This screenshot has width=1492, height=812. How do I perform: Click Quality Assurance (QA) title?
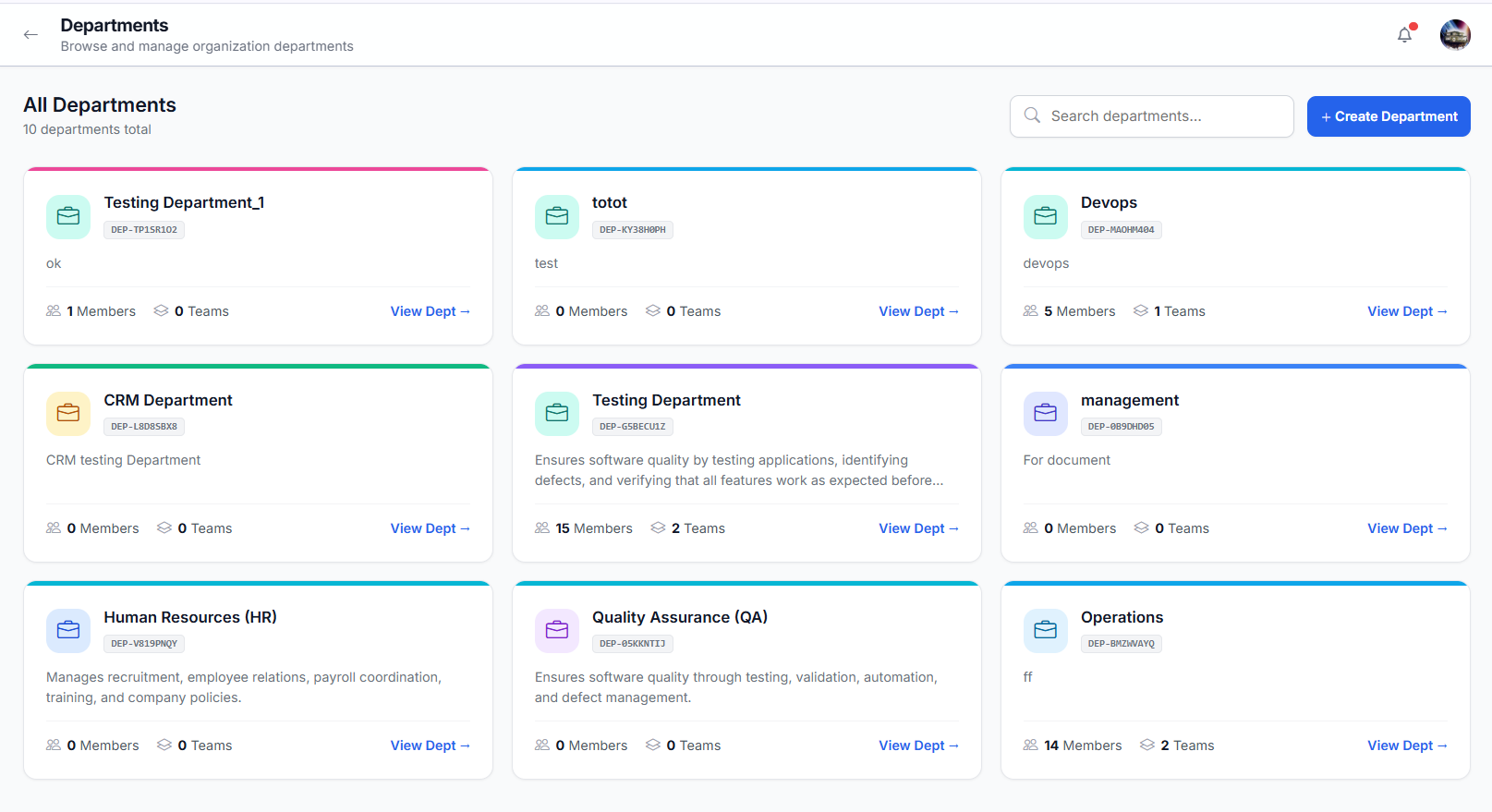pos(680,617)
